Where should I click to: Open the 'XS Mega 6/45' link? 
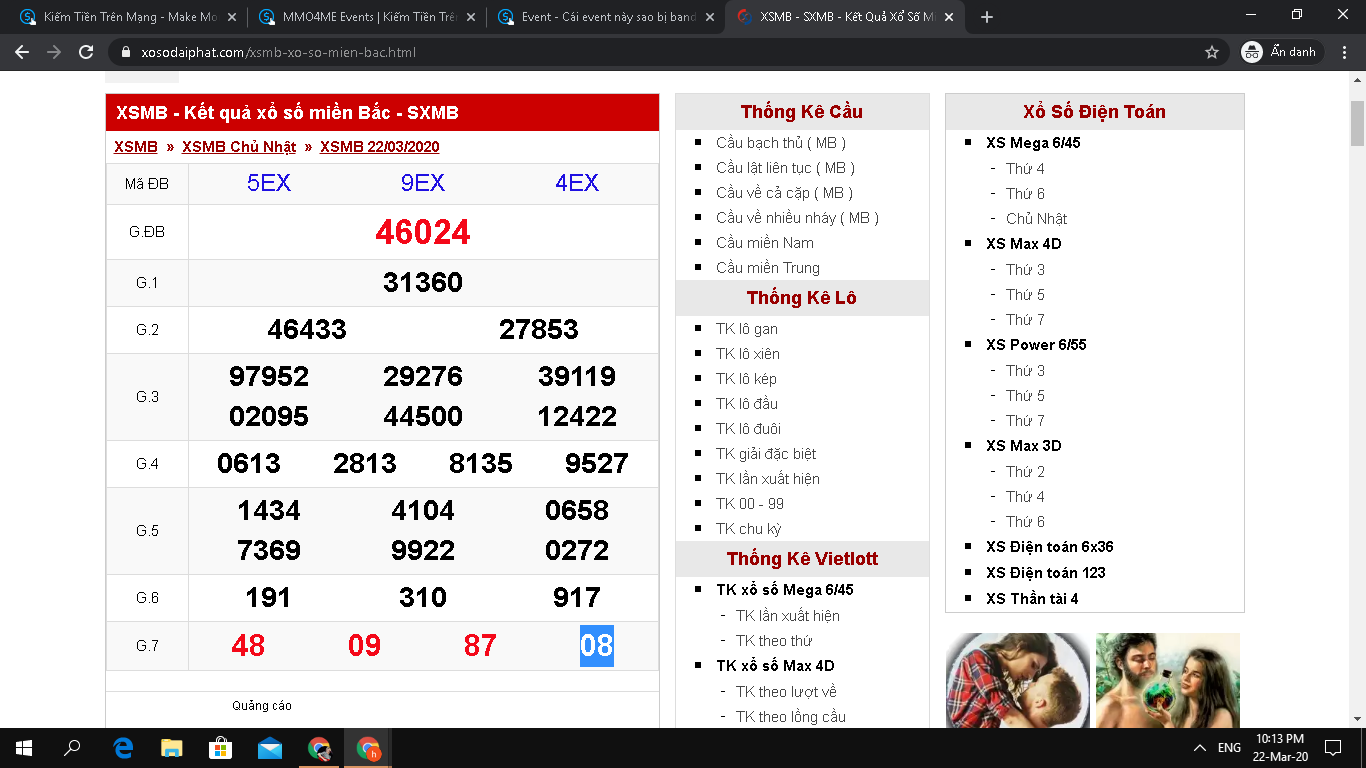(1033, 143)
